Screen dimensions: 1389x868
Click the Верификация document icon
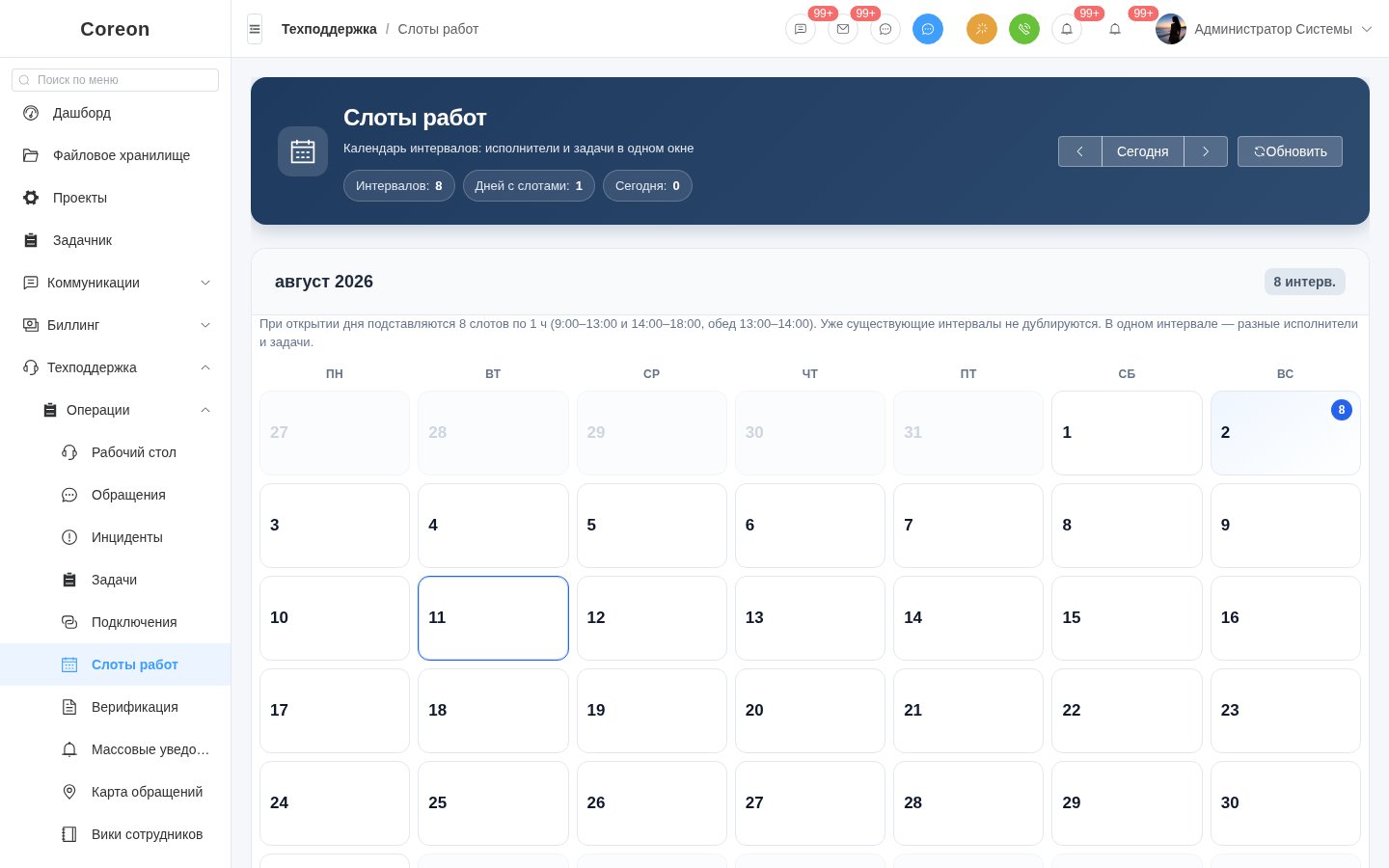[x=69, y=707]
